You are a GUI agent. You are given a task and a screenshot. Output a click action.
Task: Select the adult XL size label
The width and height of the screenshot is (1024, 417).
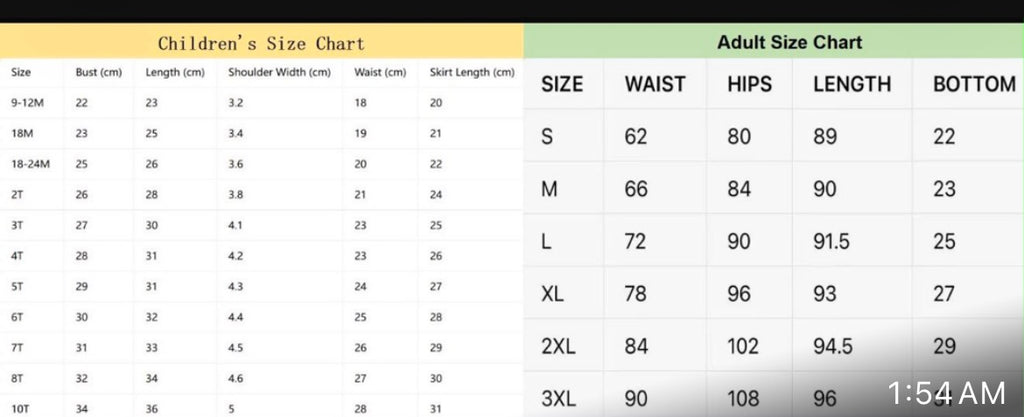pos(552,294)
